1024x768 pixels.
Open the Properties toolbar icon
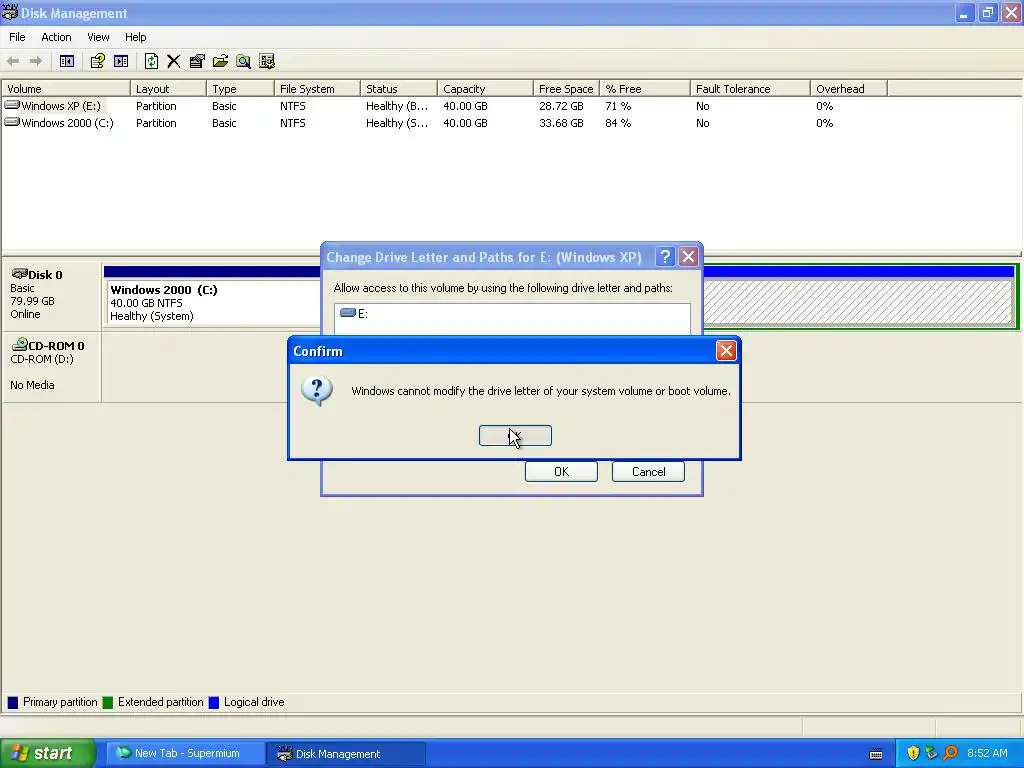197,61
